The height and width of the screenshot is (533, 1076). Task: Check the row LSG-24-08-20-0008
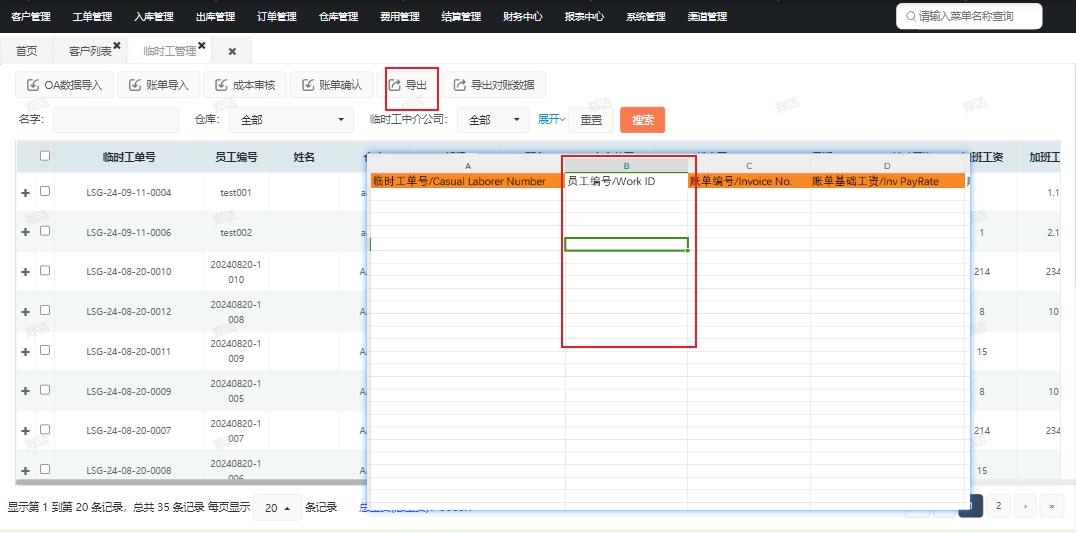(45, 469)
